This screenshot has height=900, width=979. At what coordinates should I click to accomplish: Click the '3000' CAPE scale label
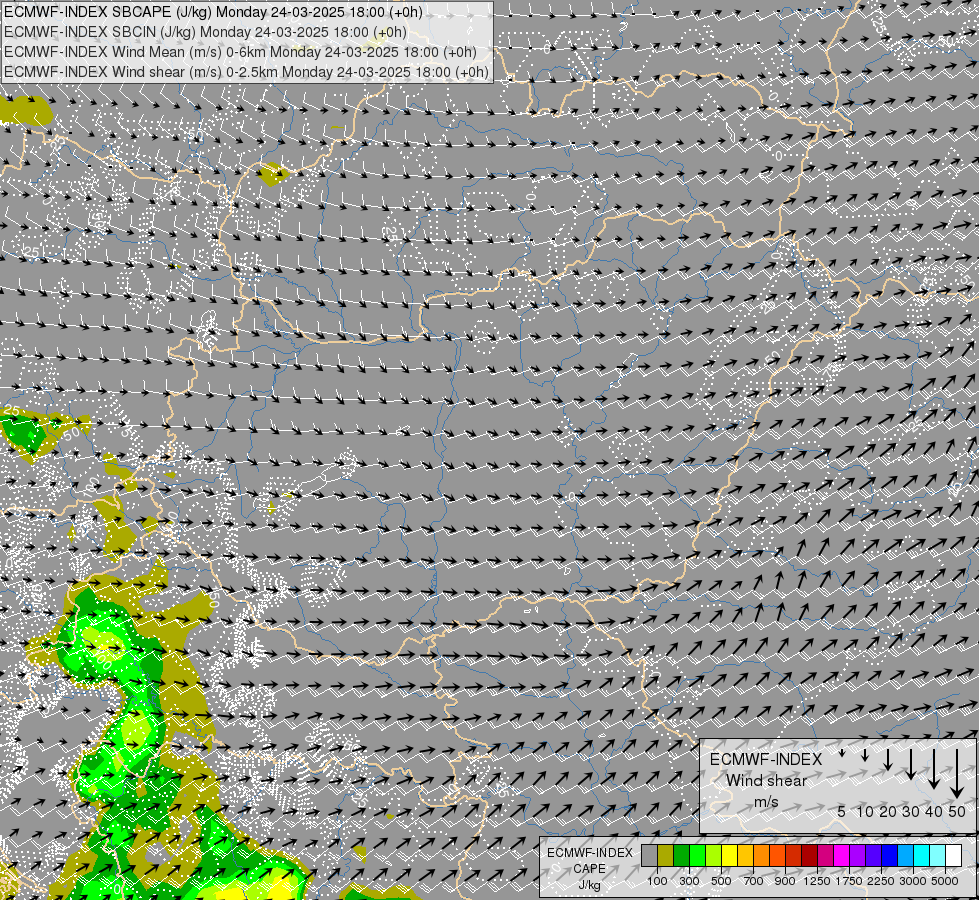click(913, 881)
